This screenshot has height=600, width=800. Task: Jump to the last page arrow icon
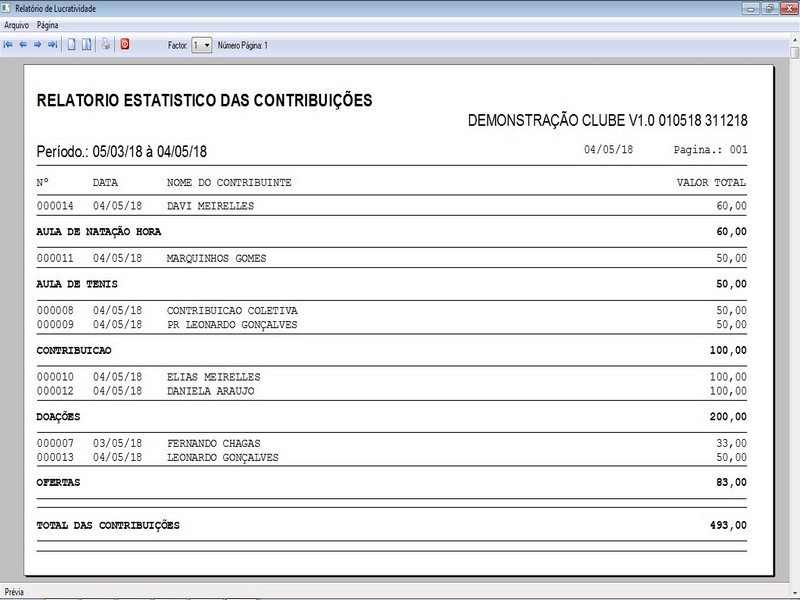[x=53, y=45]
